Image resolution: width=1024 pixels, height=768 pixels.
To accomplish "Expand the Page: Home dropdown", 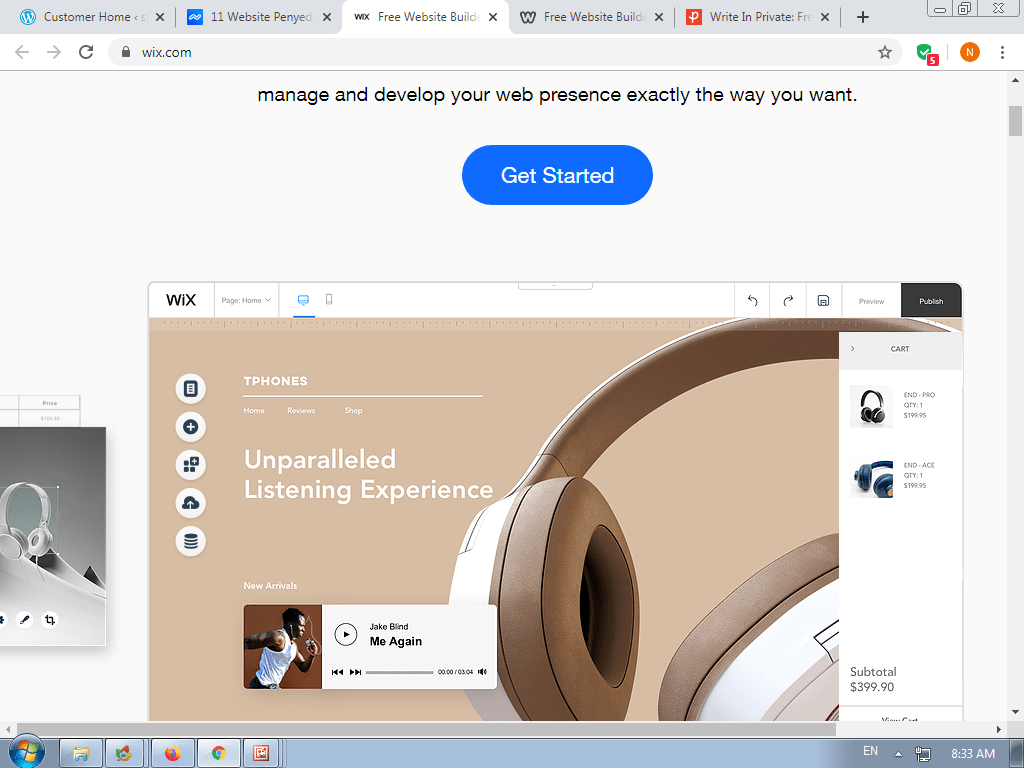I will (246, 300).
